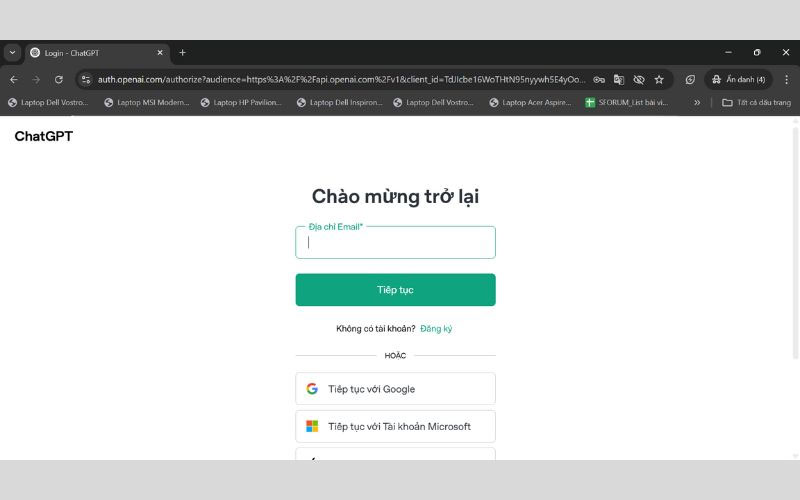Choose Tiếp tục với Google
Image resolution: width=800 pixels, height=500 pixels.
(x=395, y=389)
